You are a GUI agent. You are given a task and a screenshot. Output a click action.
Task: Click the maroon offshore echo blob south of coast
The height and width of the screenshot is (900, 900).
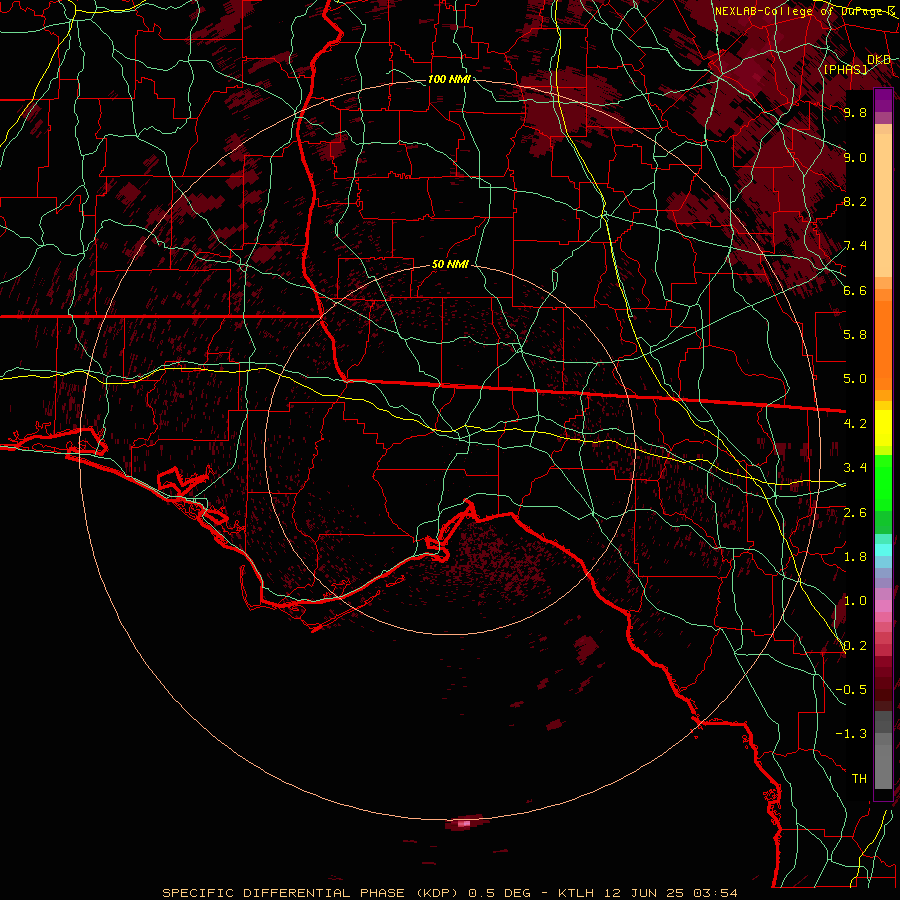[x=587, y=647]
